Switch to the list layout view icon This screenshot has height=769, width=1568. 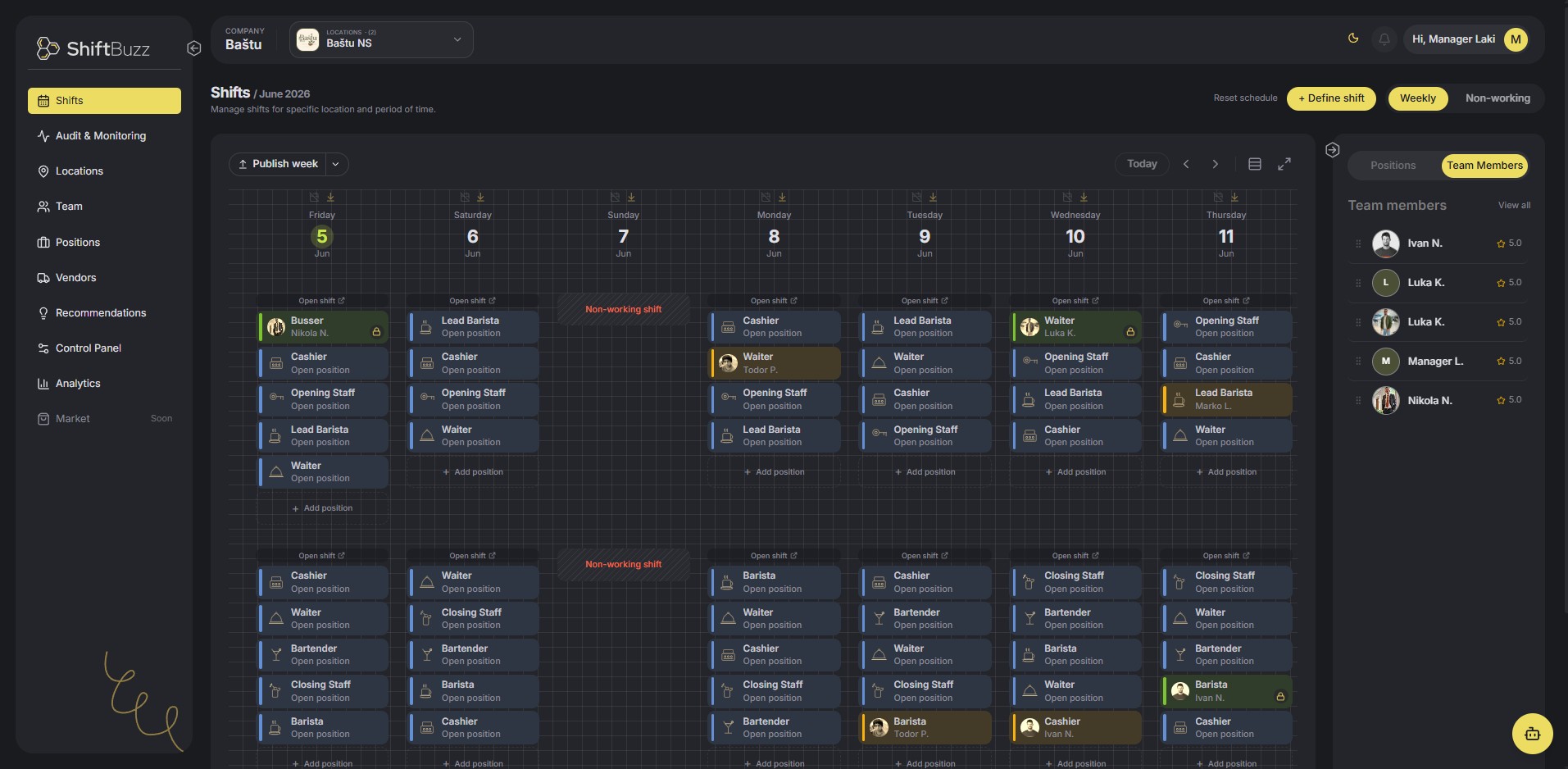click(1255, 164)
